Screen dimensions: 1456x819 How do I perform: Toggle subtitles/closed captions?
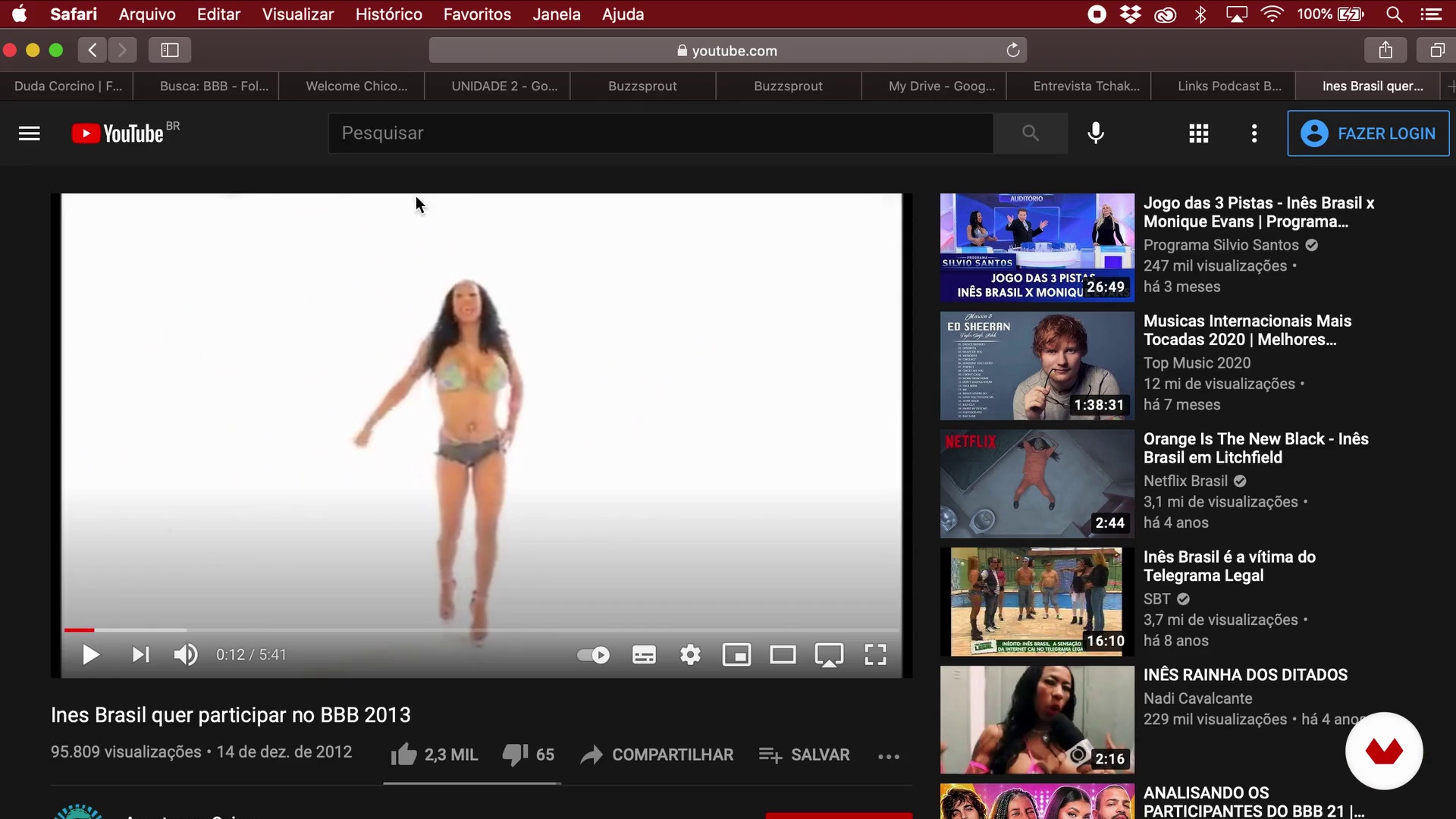[644, 654]
